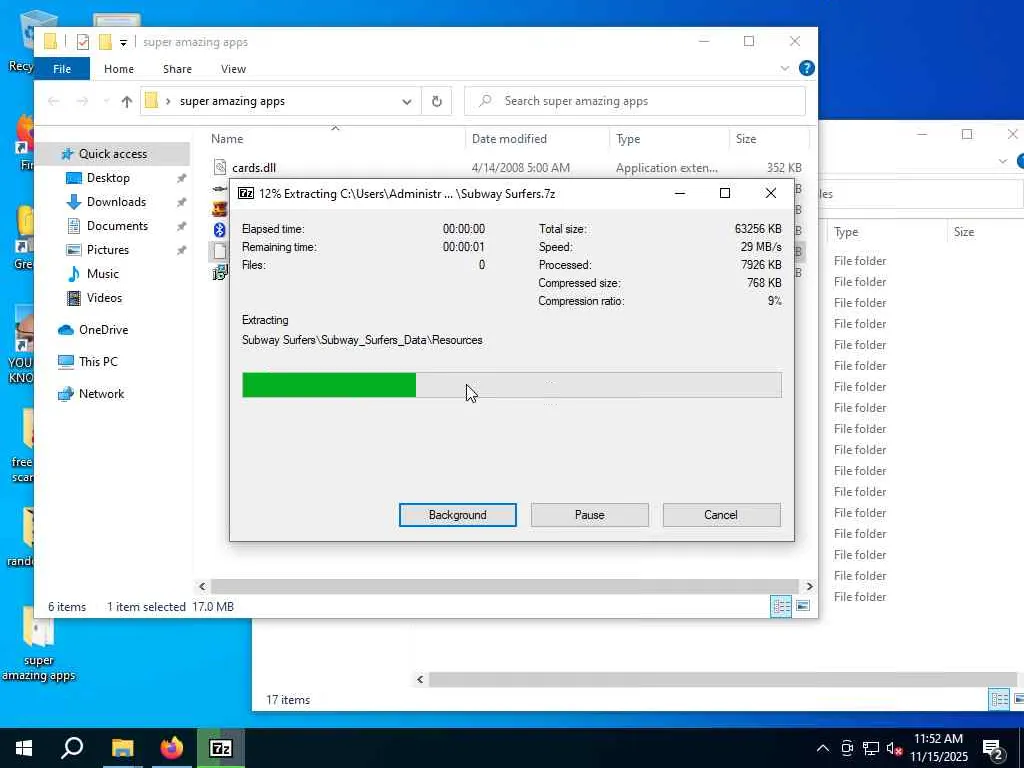This screenshot has height=768, width=1024.
Task: Open the Action Center notifications icon
Action: click(993, 749)
